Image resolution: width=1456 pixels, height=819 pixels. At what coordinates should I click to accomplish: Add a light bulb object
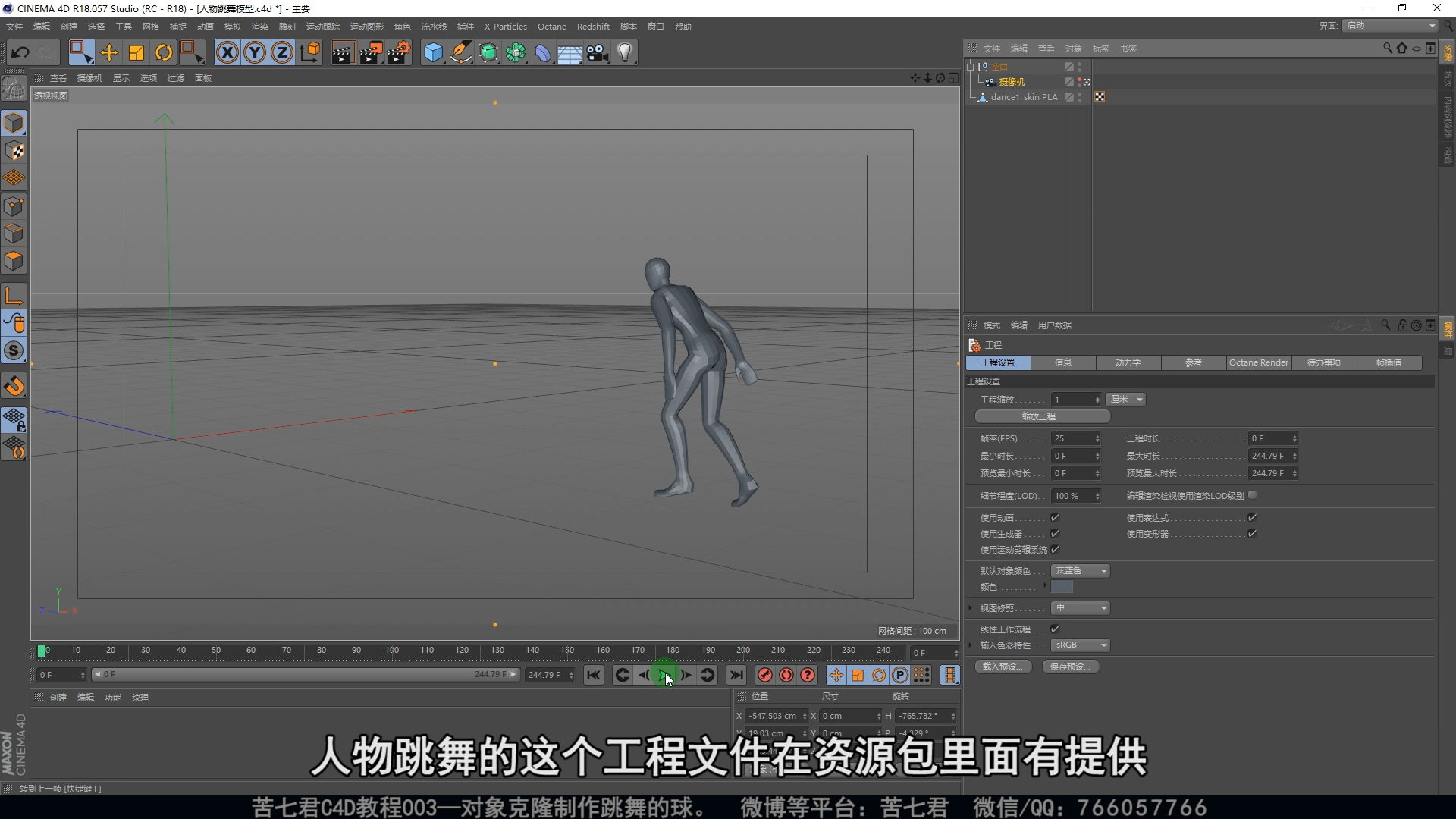[x=625, y=52]
